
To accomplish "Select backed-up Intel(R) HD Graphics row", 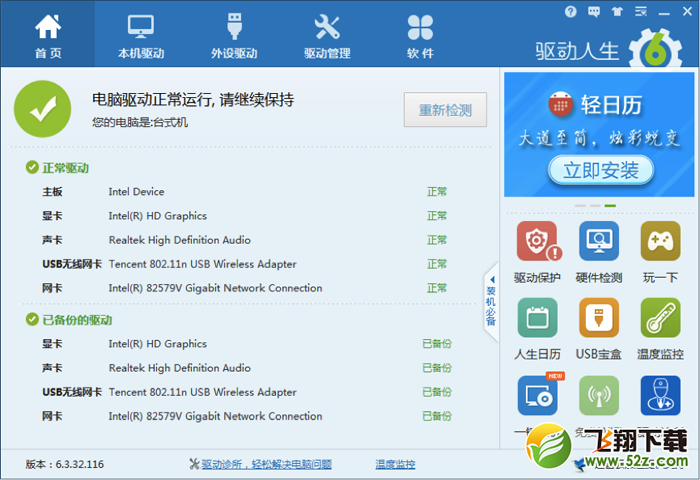I will click(246, 344).
